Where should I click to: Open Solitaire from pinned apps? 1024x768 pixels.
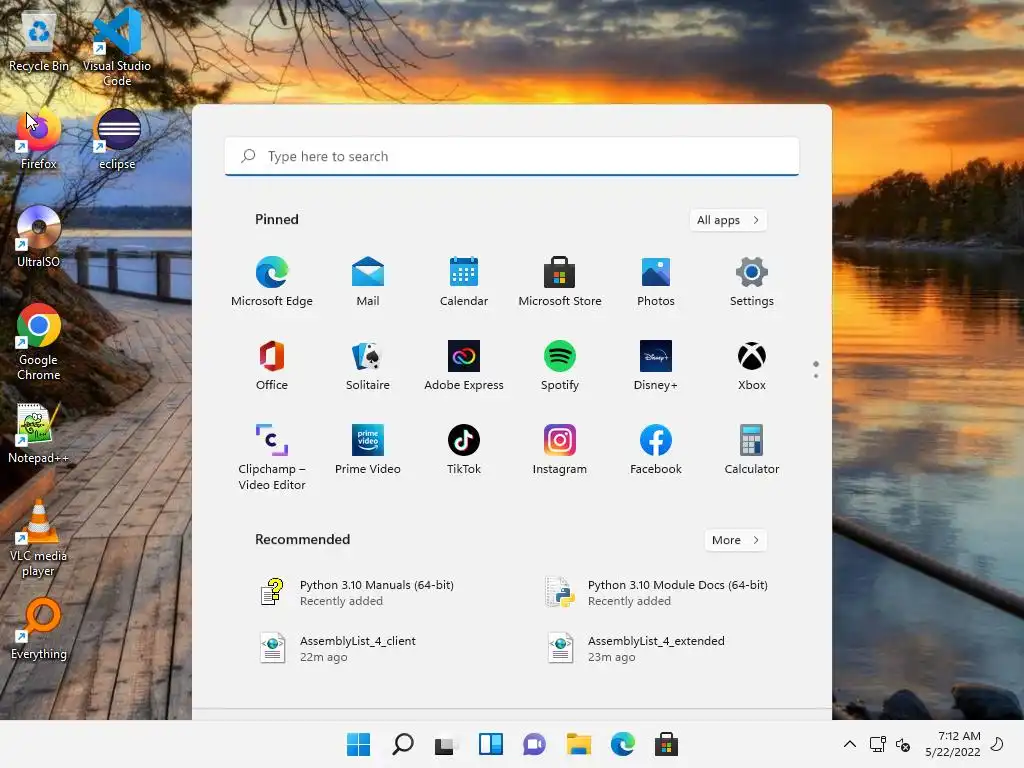(x=368, y=366)
